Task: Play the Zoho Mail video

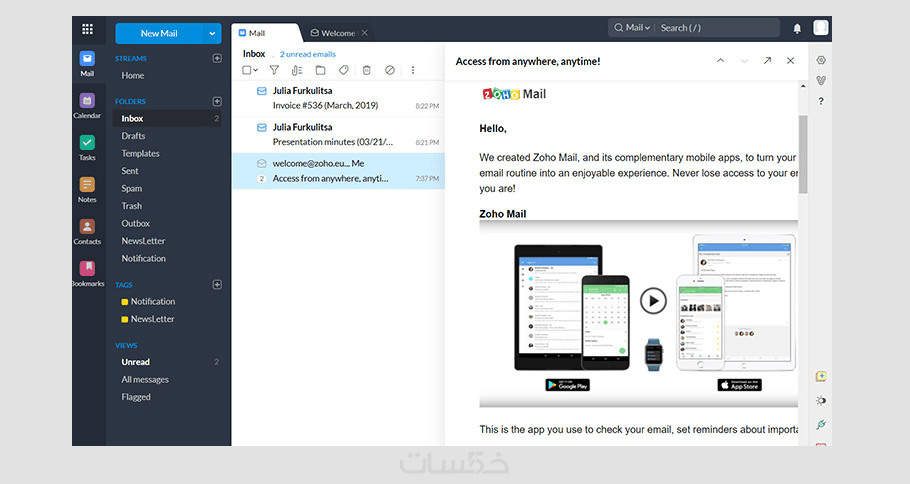Action: (653, 301)
